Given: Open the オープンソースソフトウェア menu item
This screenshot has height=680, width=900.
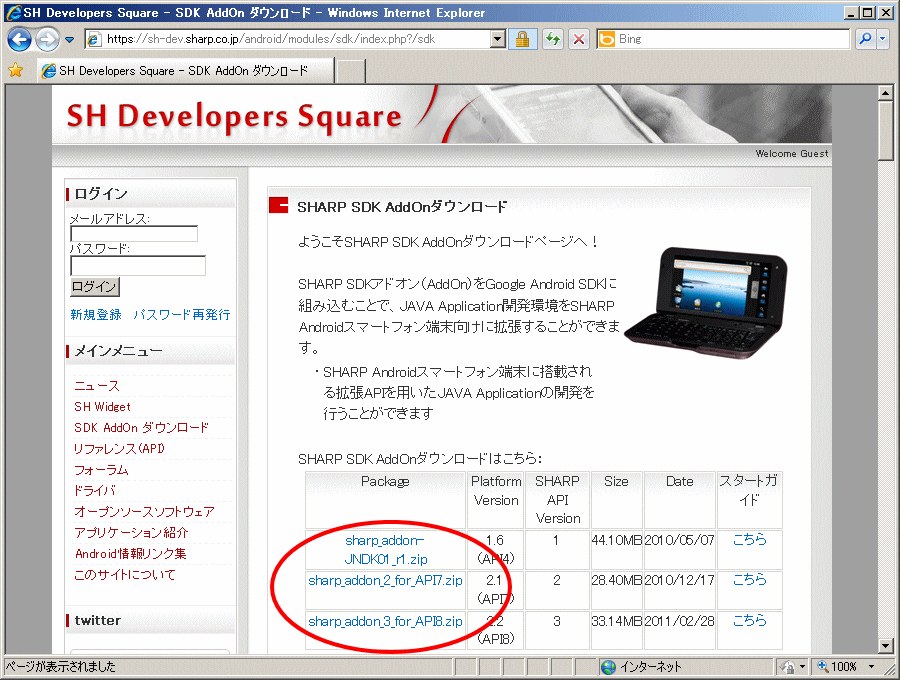Looking at the screenshot, I should (145, 511).
